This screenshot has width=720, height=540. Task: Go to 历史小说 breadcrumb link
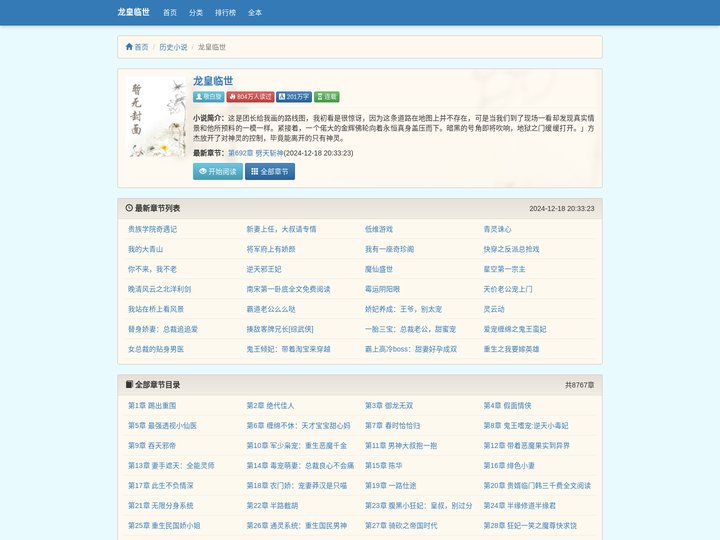click(x=173, y=47)
